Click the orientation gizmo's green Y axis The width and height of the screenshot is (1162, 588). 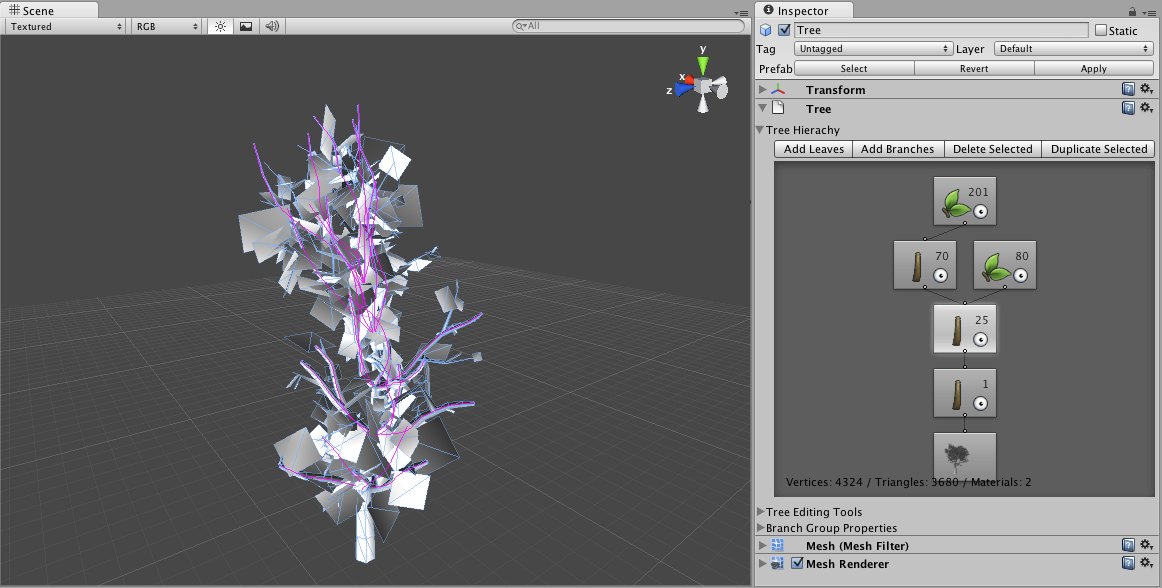(x=703, y=64)
